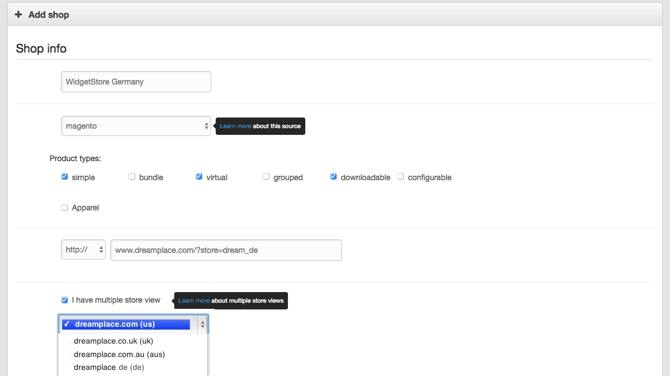
Task: Select dreamplace.co.uk (uk) store view option
Action: [x=113, y=341]
